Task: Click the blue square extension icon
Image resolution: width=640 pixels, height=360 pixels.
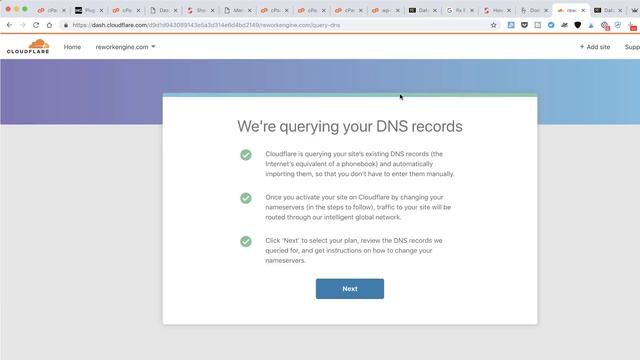Action: 511,25
